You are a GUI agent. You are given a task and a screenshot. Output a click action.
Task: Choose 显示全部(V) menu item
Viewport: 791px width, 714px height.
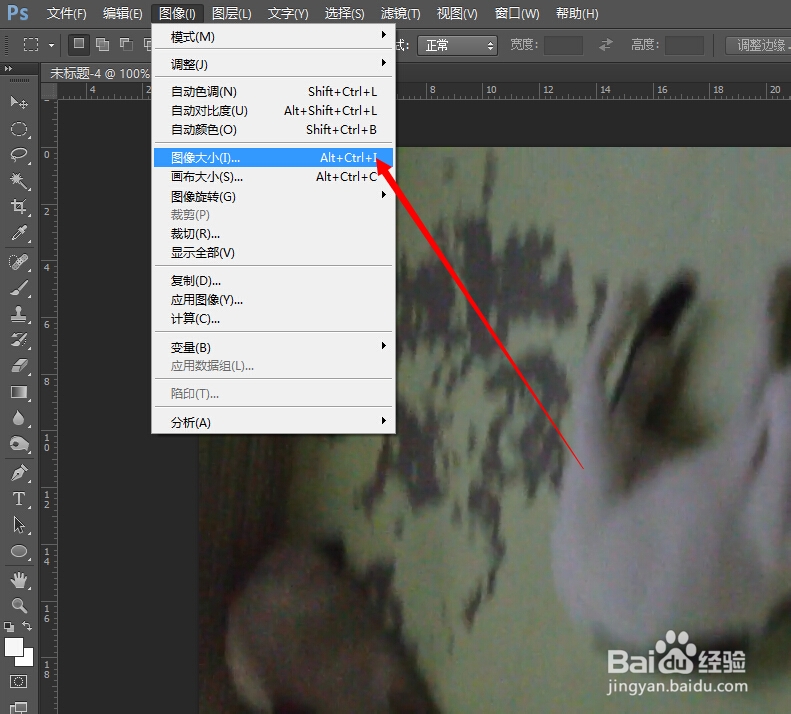(273, 252)
